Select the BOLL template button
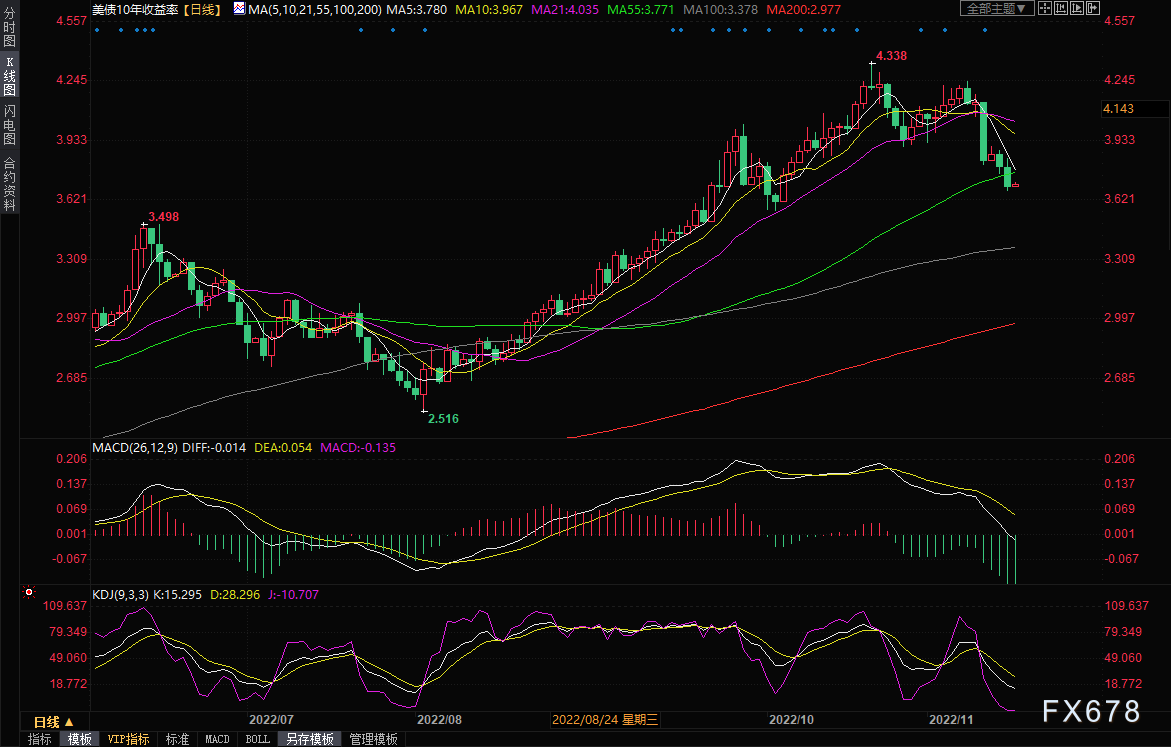This screenshot has width=1171, height=747. pos(257,739)
